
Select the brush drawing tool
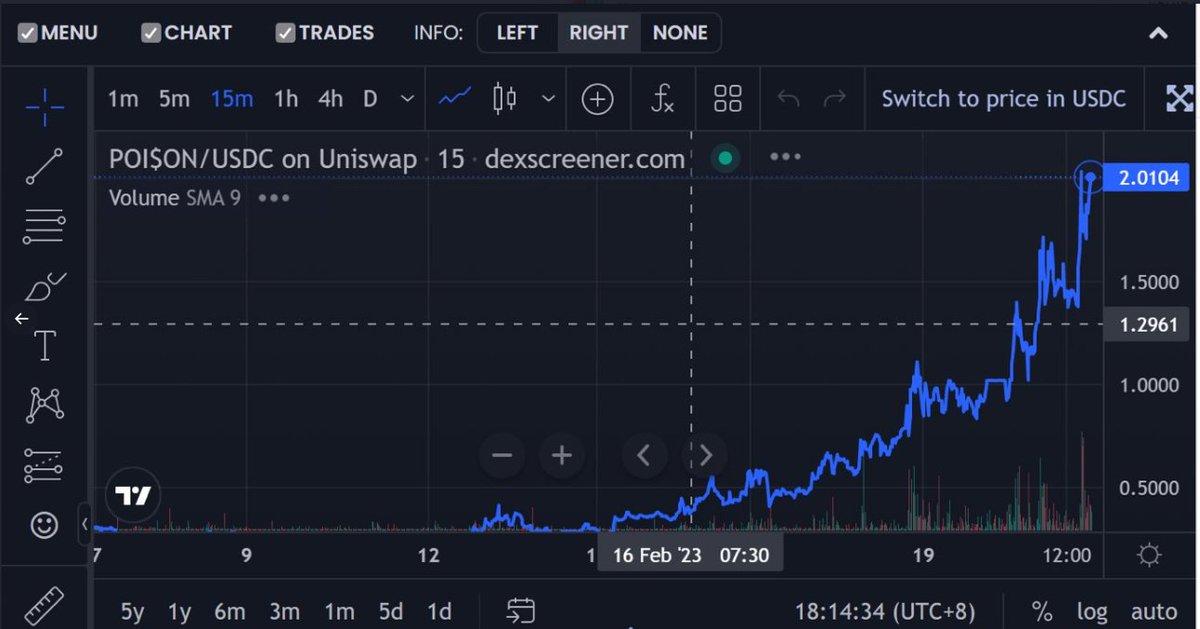pos(45,288)
